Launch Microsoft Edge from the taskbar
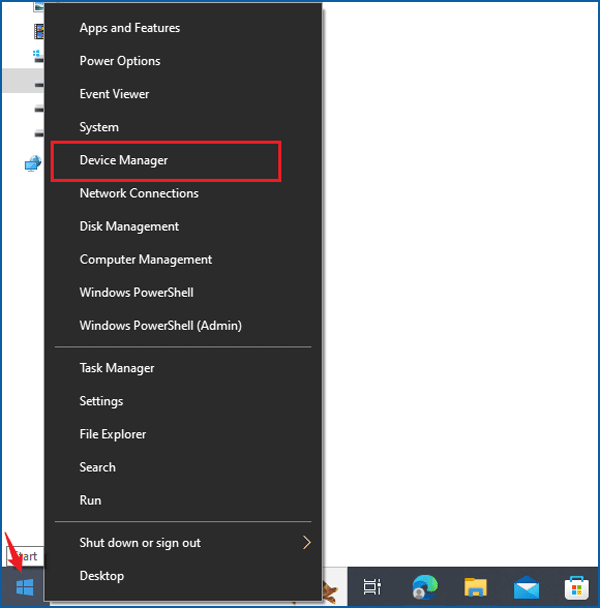 coord(425,587)
